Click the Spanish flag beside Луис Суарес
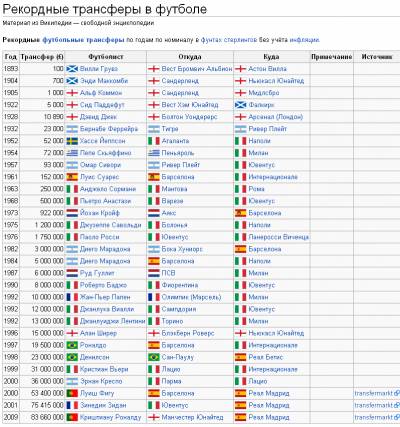 pyautogui.click(x=72, y=177)
